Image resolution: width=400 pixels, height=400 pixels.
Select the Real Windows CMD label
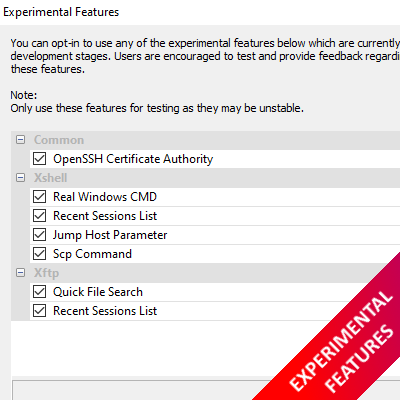point(105,197)
